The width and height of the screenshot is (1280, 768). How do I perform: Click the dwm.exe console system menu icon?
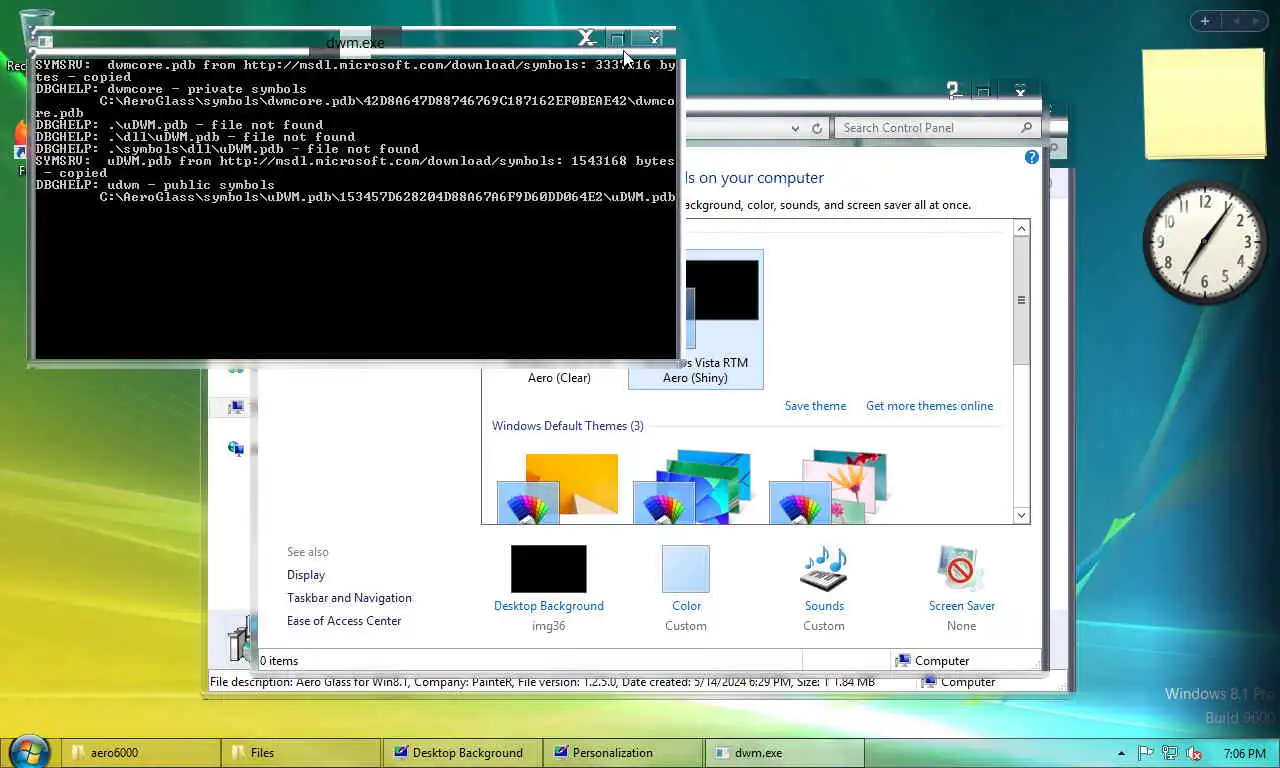coord(44,42)
